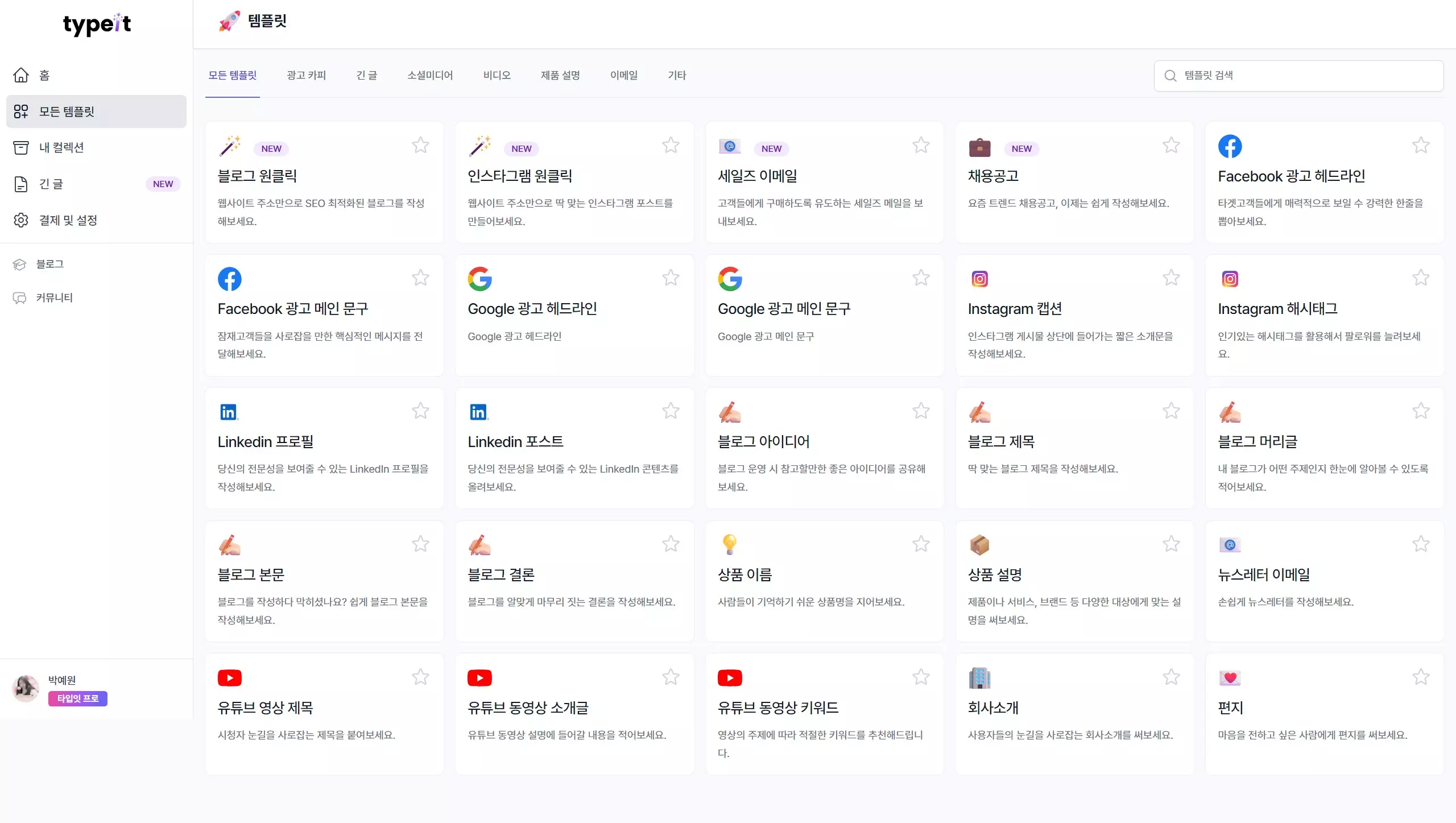Favorite the 편지 template card

pos(1421,677)
